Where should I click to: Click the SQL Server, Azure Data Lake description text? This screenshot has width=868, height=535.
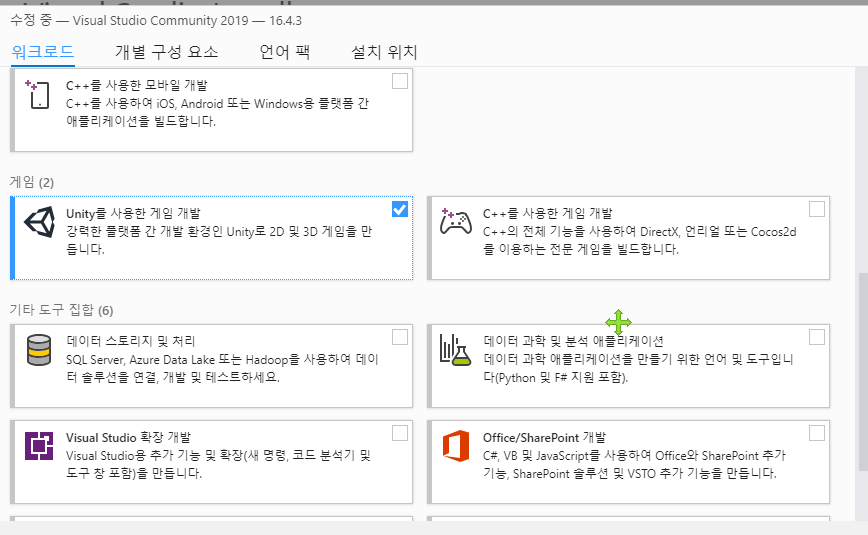[222, 368]
